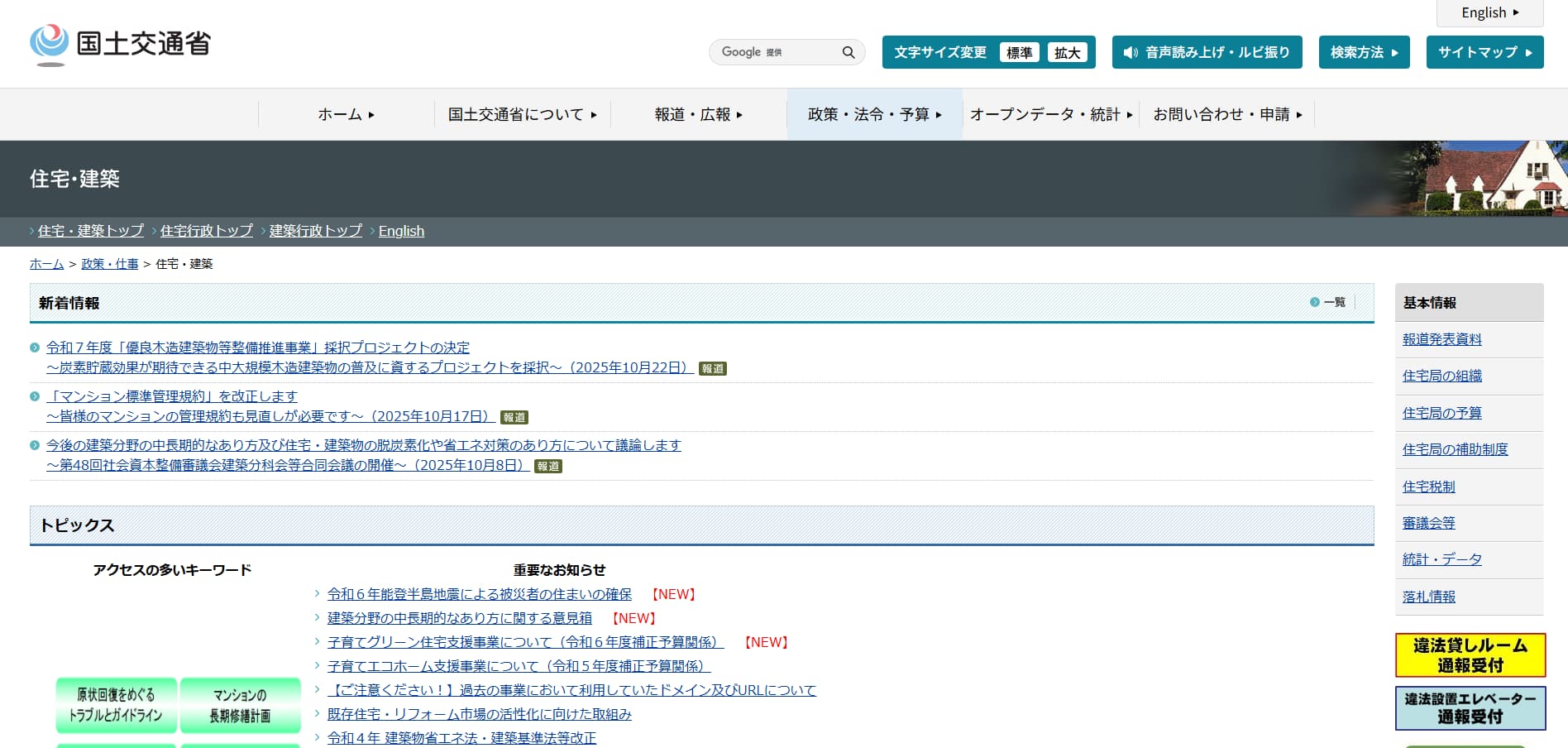Expand the オープンデータ・統計 menu

(1050, 114)
